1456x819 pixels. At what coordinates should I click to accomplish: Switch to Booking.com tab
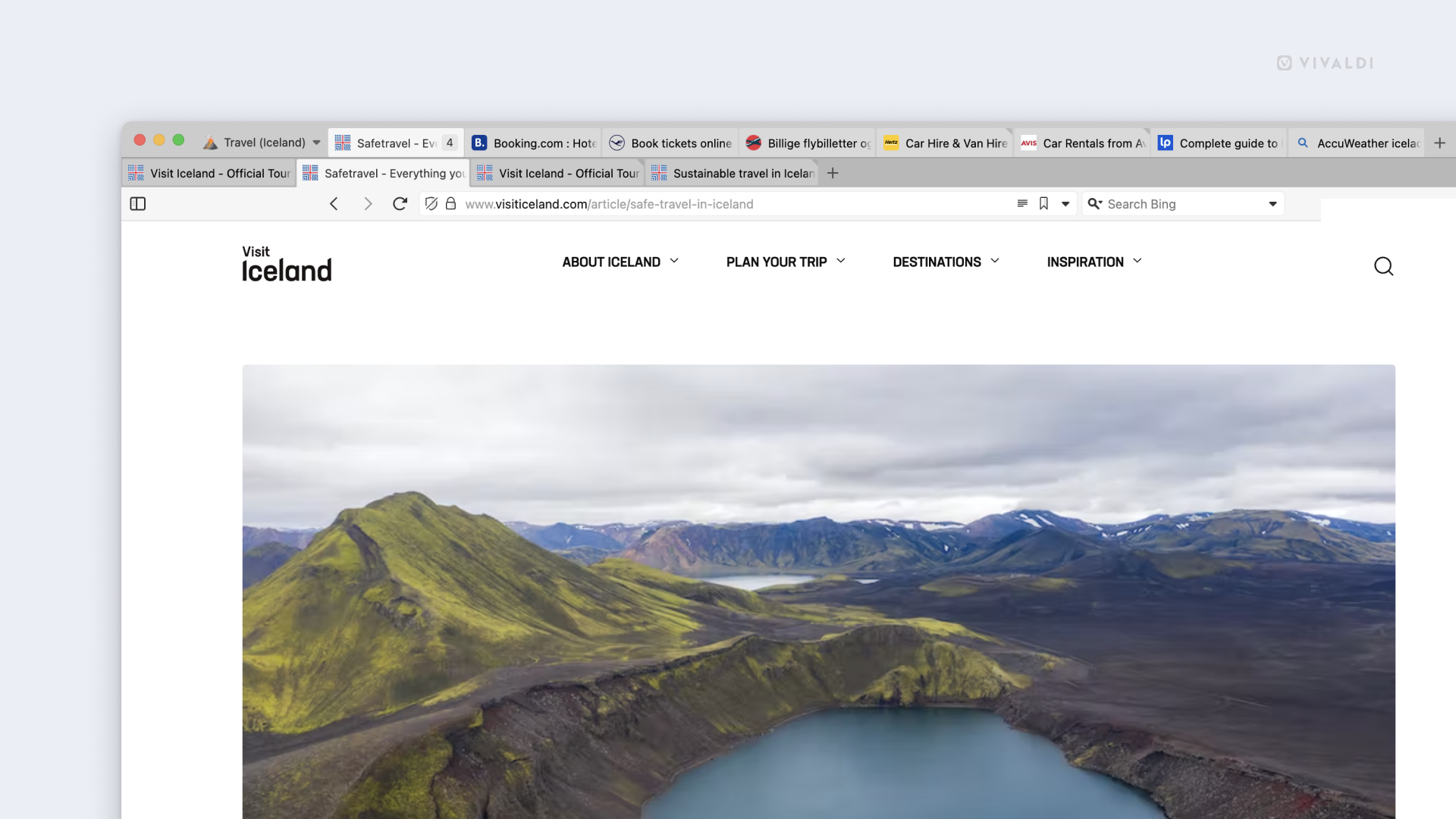click(x=533, y=143)
